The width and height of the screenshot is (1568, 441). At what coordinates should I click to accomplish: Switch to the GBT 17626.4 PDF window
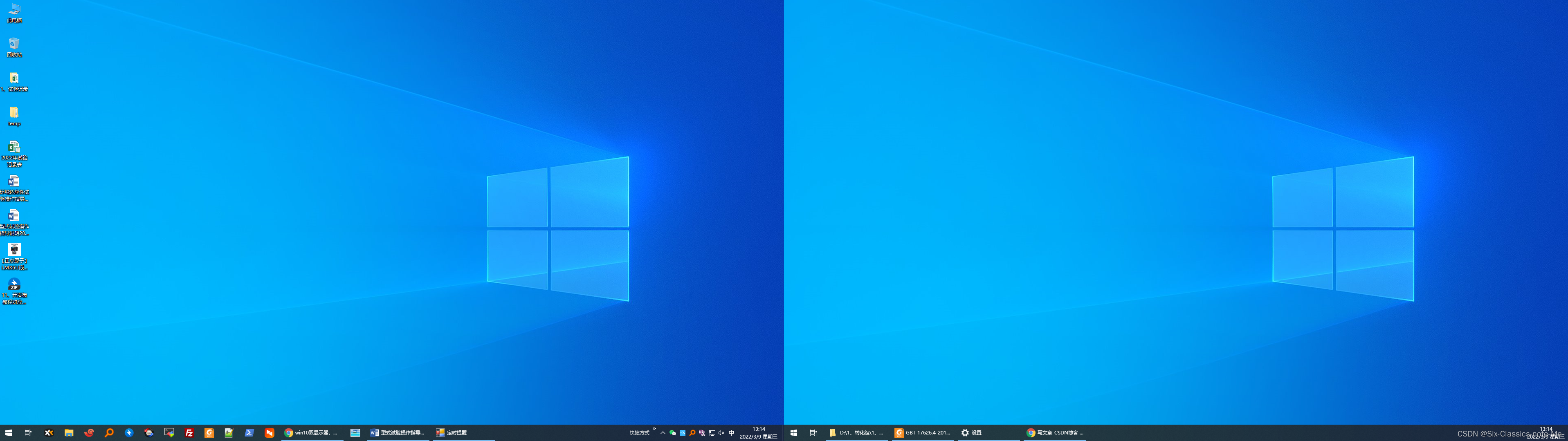[923, 432]
